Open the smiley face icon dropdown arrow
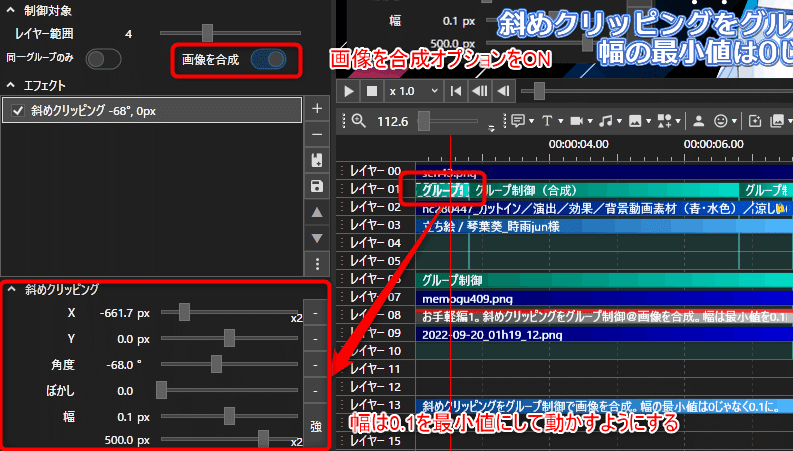This screenshot has width=793, height=451. (734, 121)
